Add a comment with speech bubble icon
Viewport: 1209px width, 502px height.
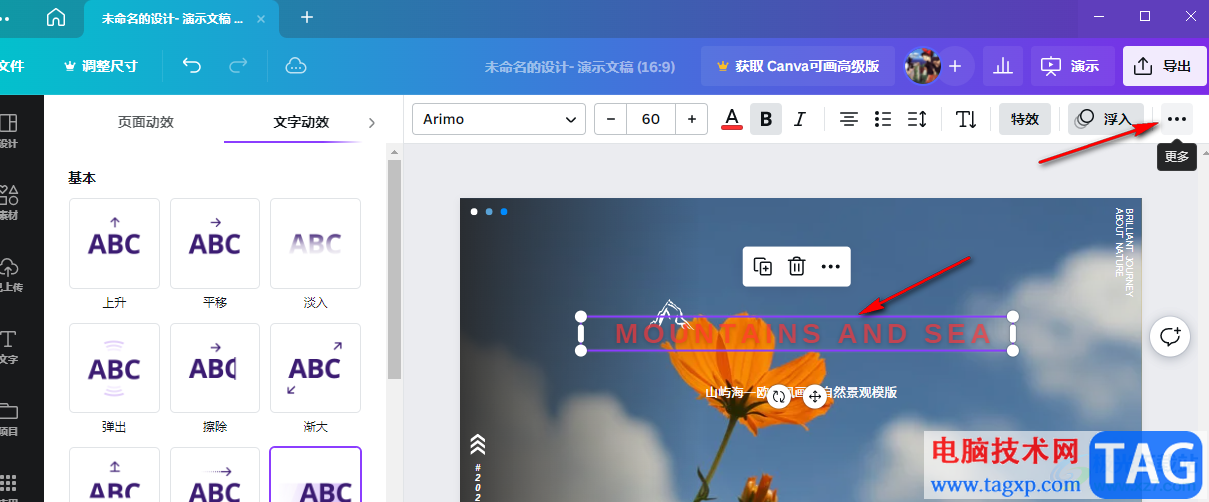[x=1171, y=336]
